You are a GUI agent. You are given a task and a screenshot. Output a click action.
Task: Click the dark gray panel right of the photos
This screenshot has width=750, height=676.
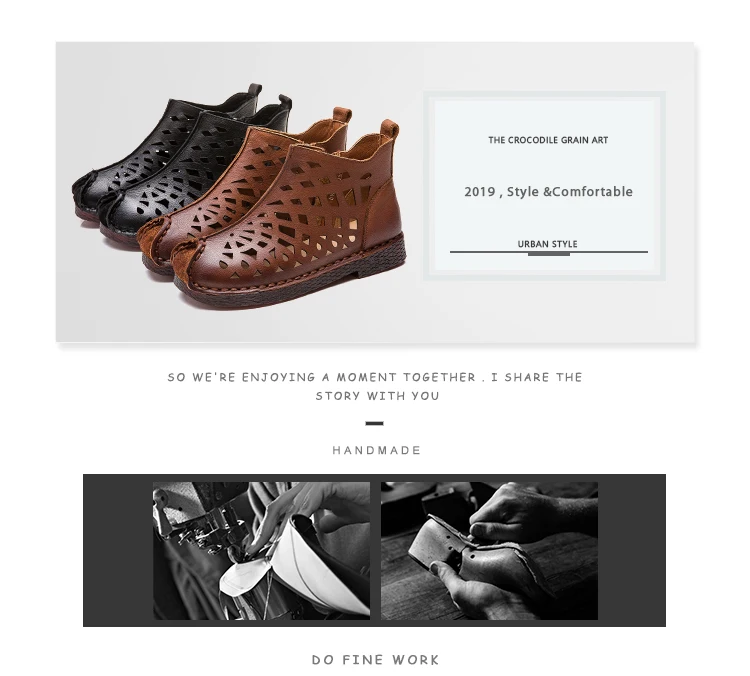pyautogui.click(x=632, y=550)
